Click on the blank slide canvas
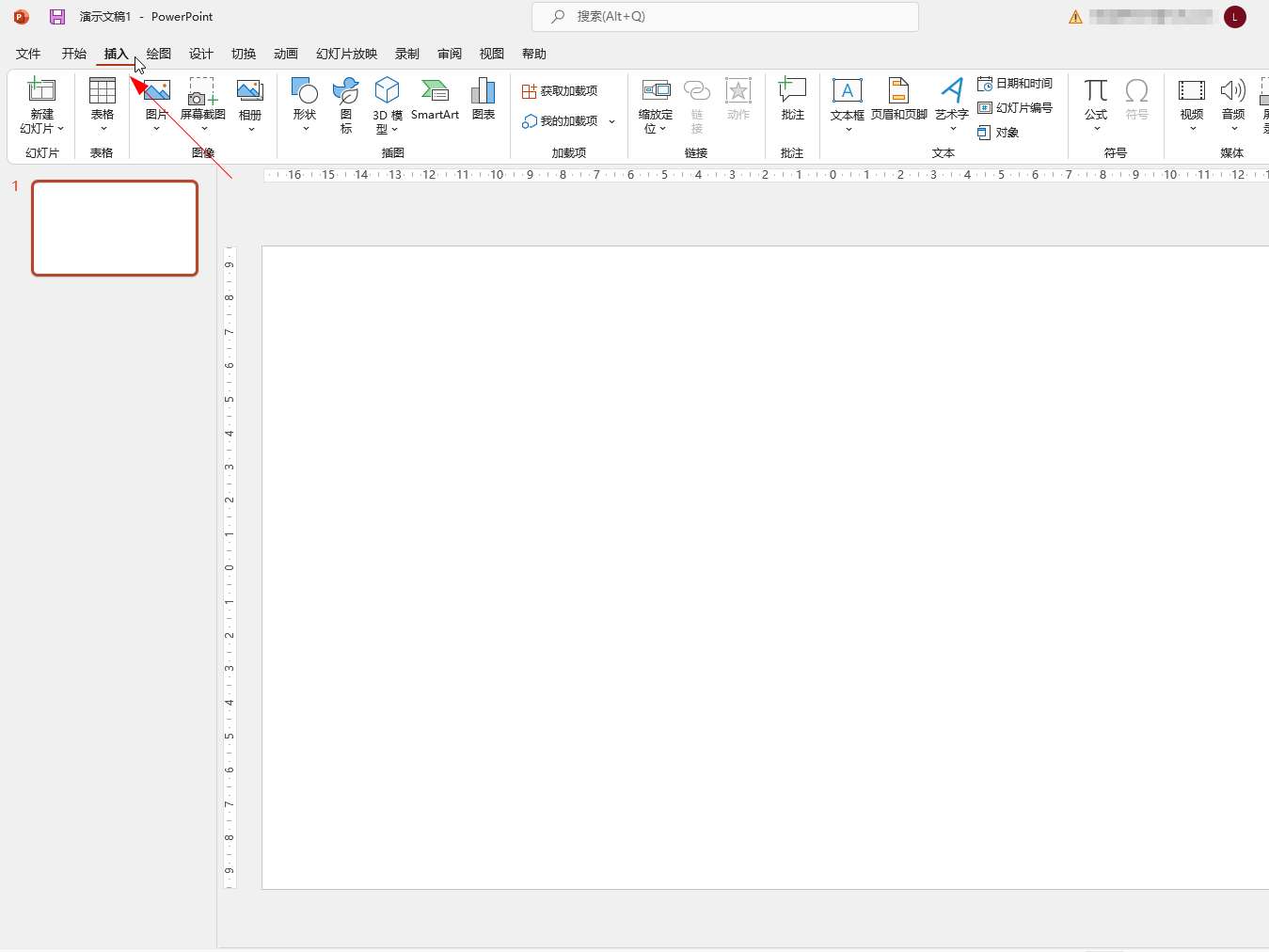This screenshot has height=952, width=1269. [x=765, y=567]
